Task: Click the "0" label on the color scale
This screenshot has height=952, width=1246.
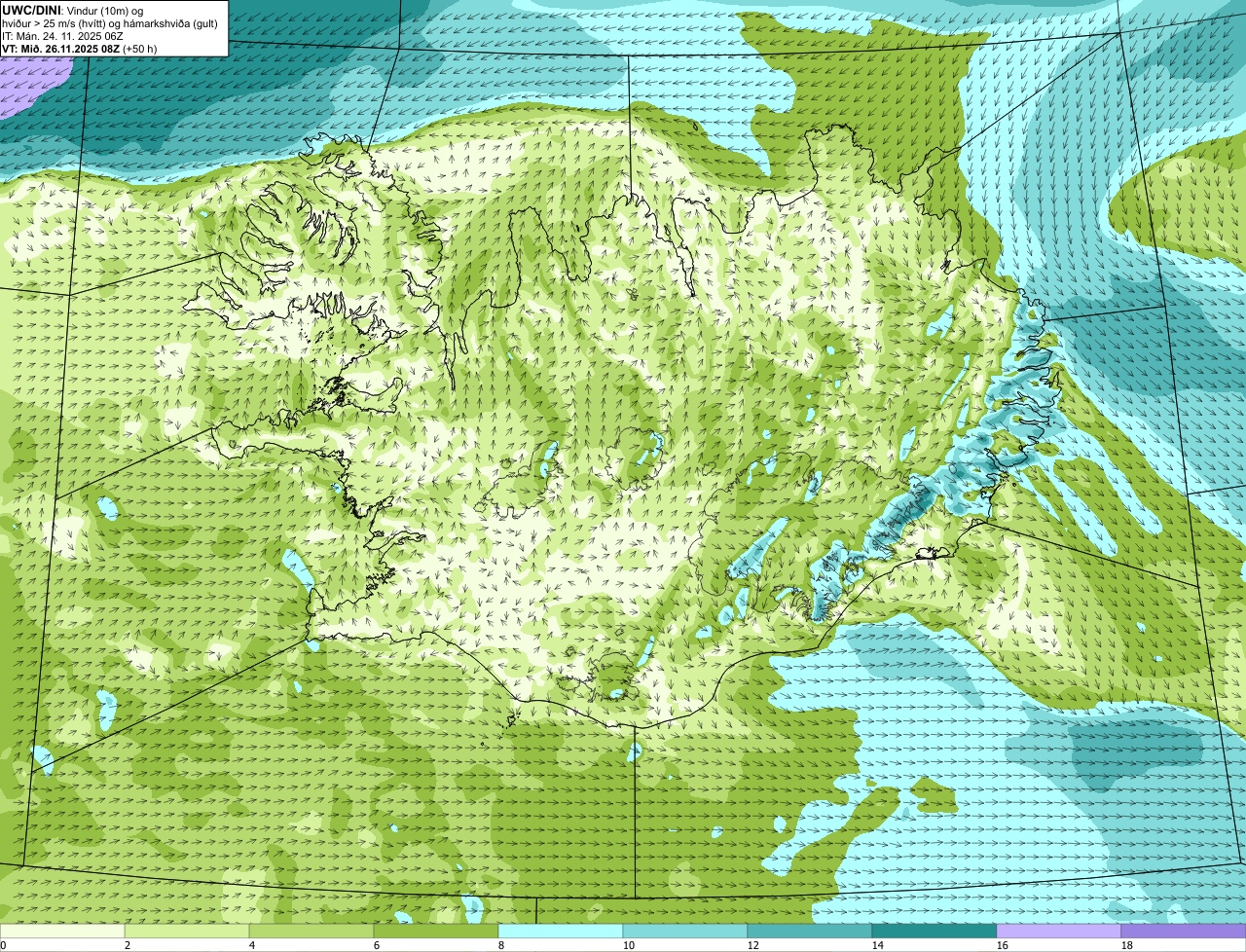Action: [x=3, y=945]
